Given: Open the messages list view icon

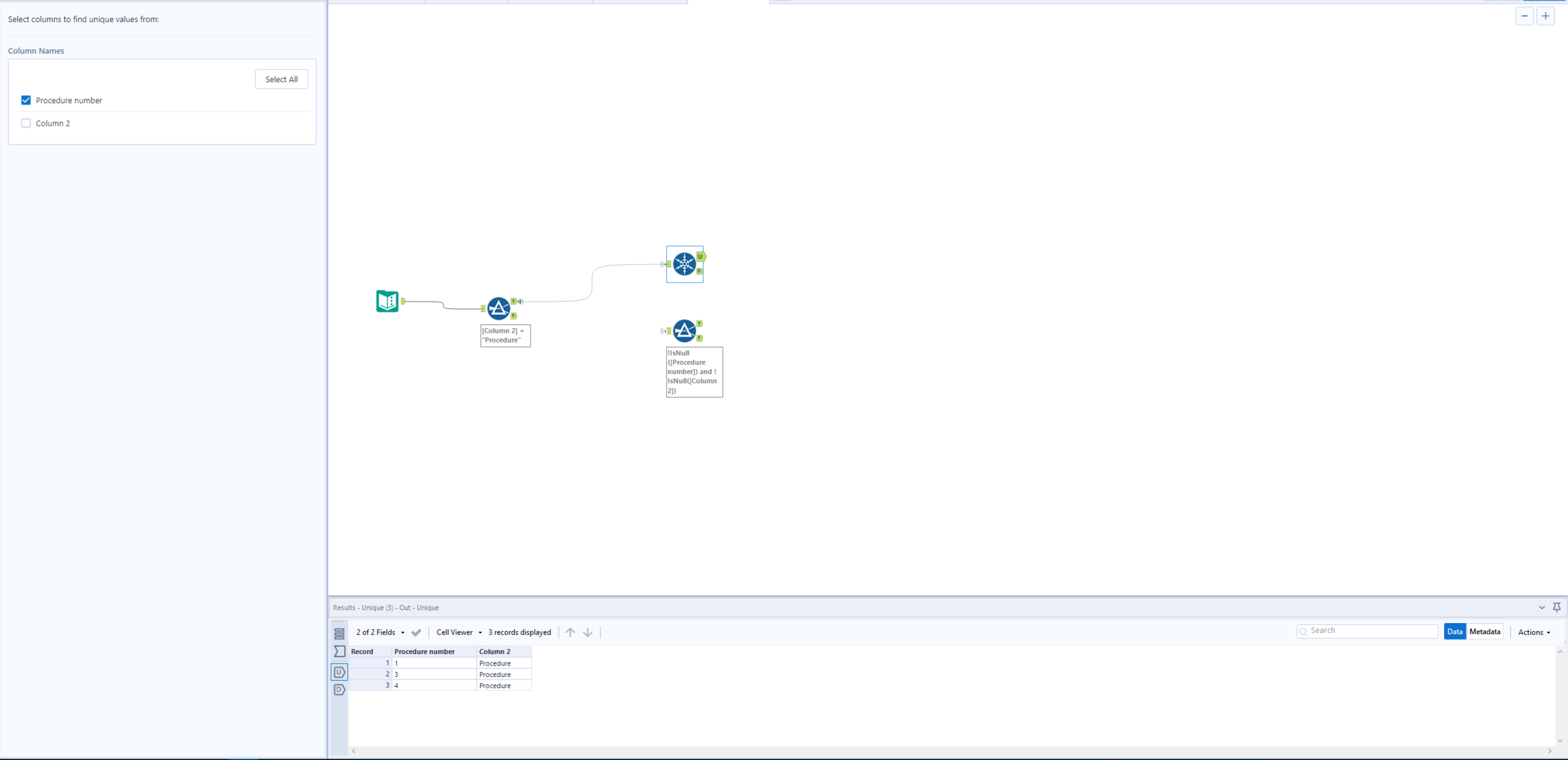Looking at the screenshot, I should click(x=340, y=633).
